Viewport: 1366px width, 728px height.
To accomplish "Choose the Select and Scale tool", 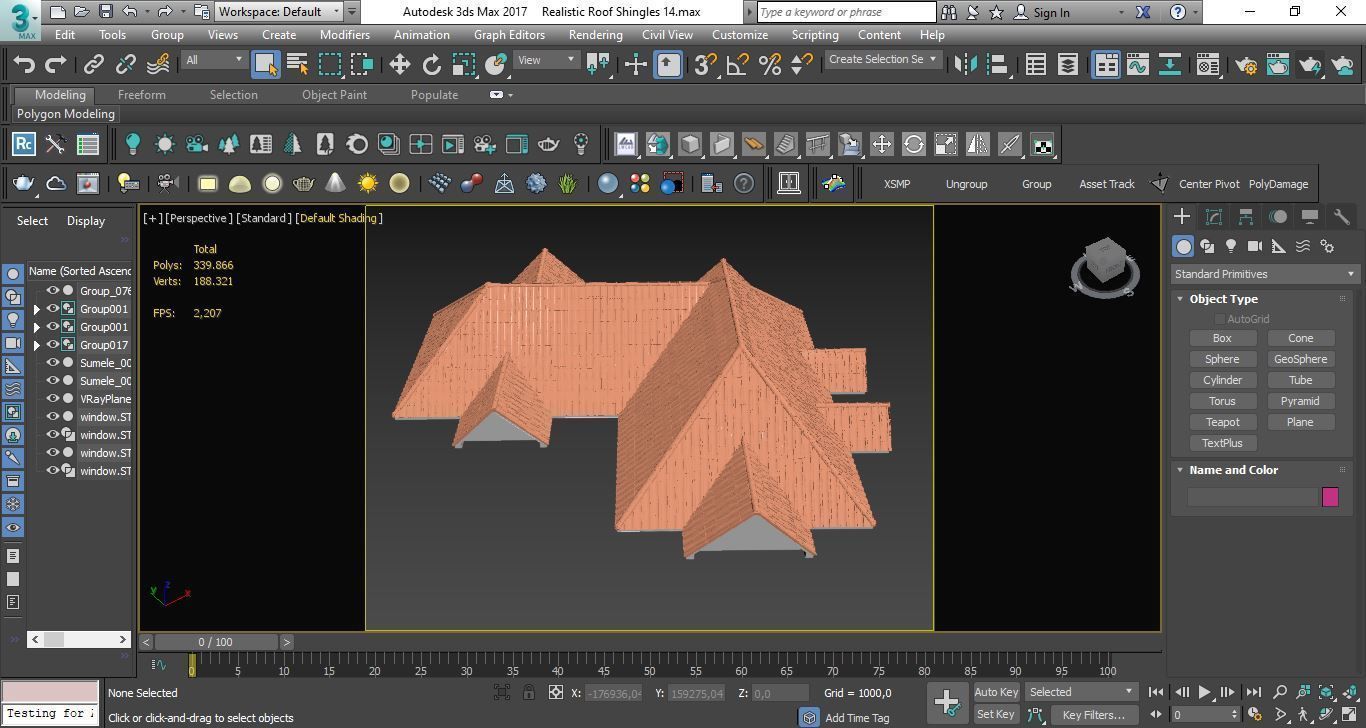I will [x=463, y=65].
